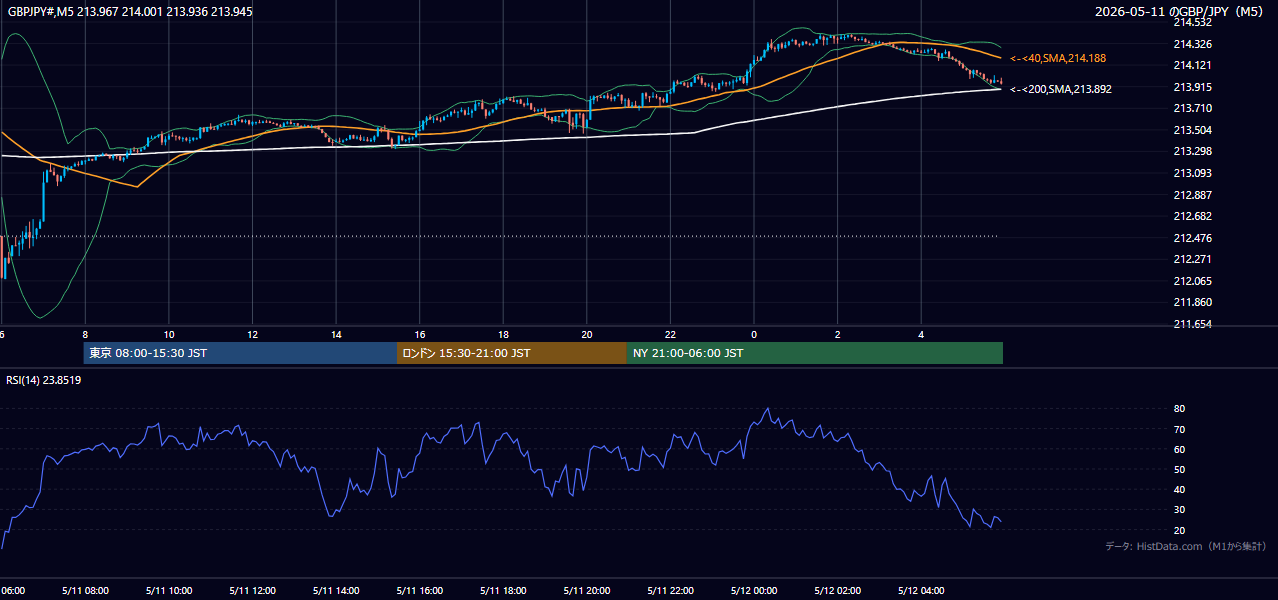
Task: Click the NY 21:00-06:00 JST session bar
Action: [815, 353]
